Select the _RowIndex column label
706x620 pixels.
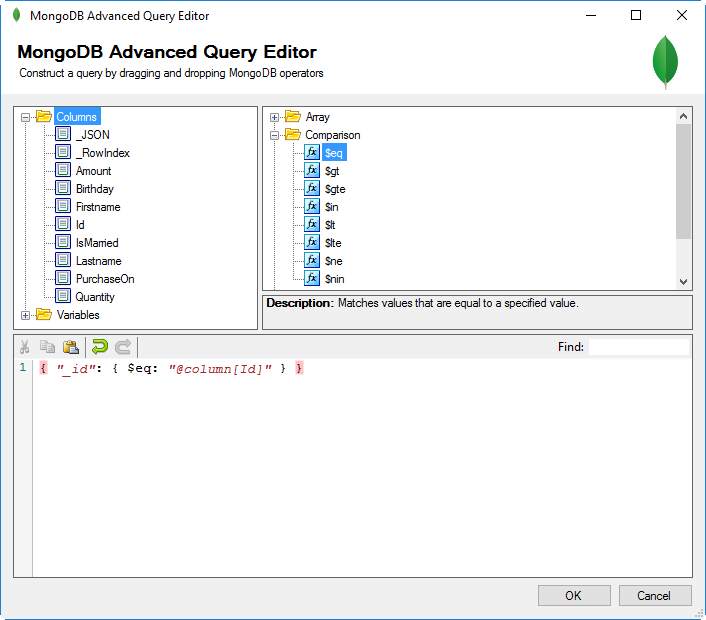[x=103, y=153]
